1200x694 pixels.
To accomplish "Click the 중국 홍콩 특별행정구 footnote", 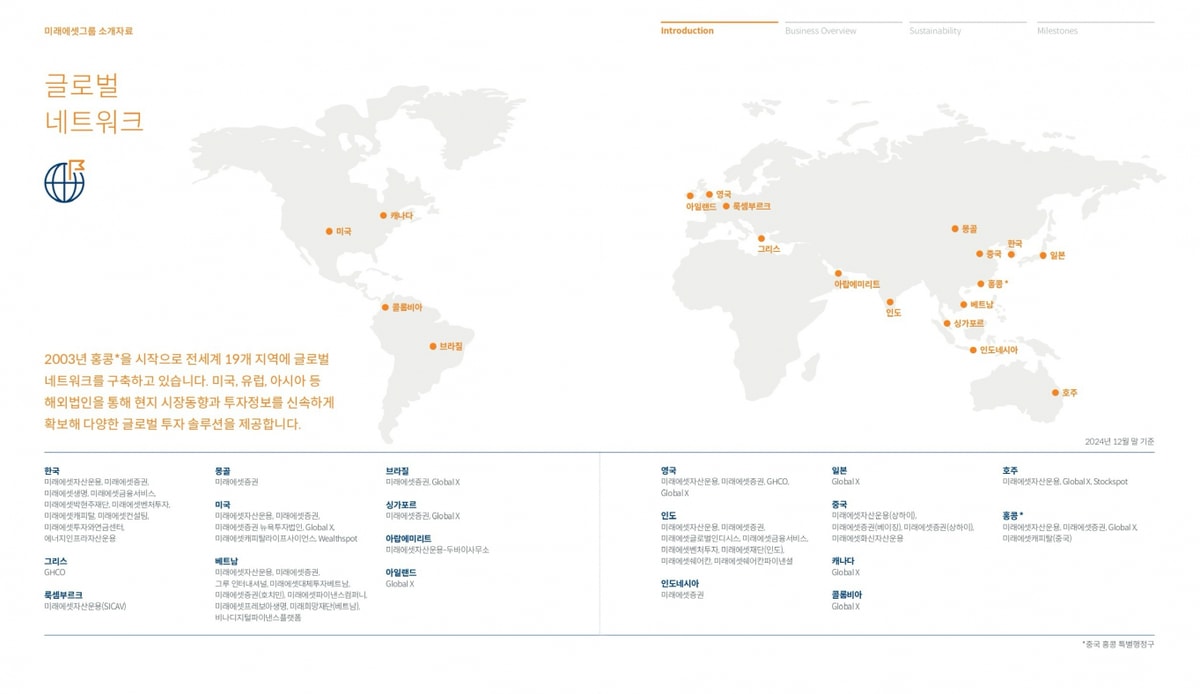I will click(1118, 644).
